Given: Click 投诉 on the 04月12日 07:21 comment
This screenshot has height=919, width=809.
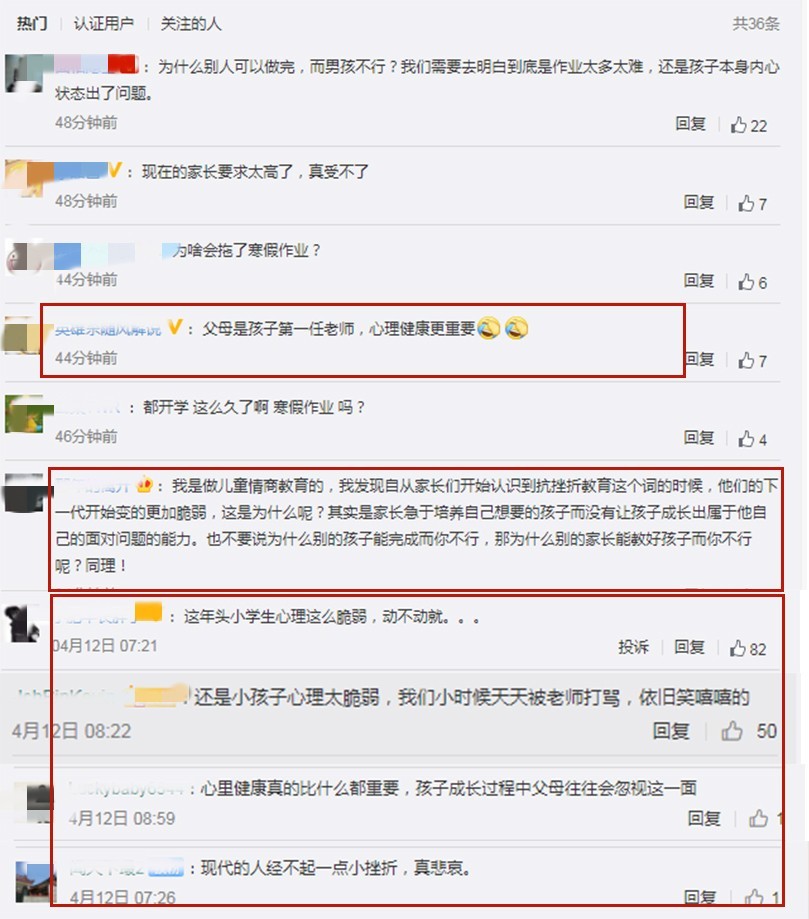Looking at the screenshot, I should point(633,647).
